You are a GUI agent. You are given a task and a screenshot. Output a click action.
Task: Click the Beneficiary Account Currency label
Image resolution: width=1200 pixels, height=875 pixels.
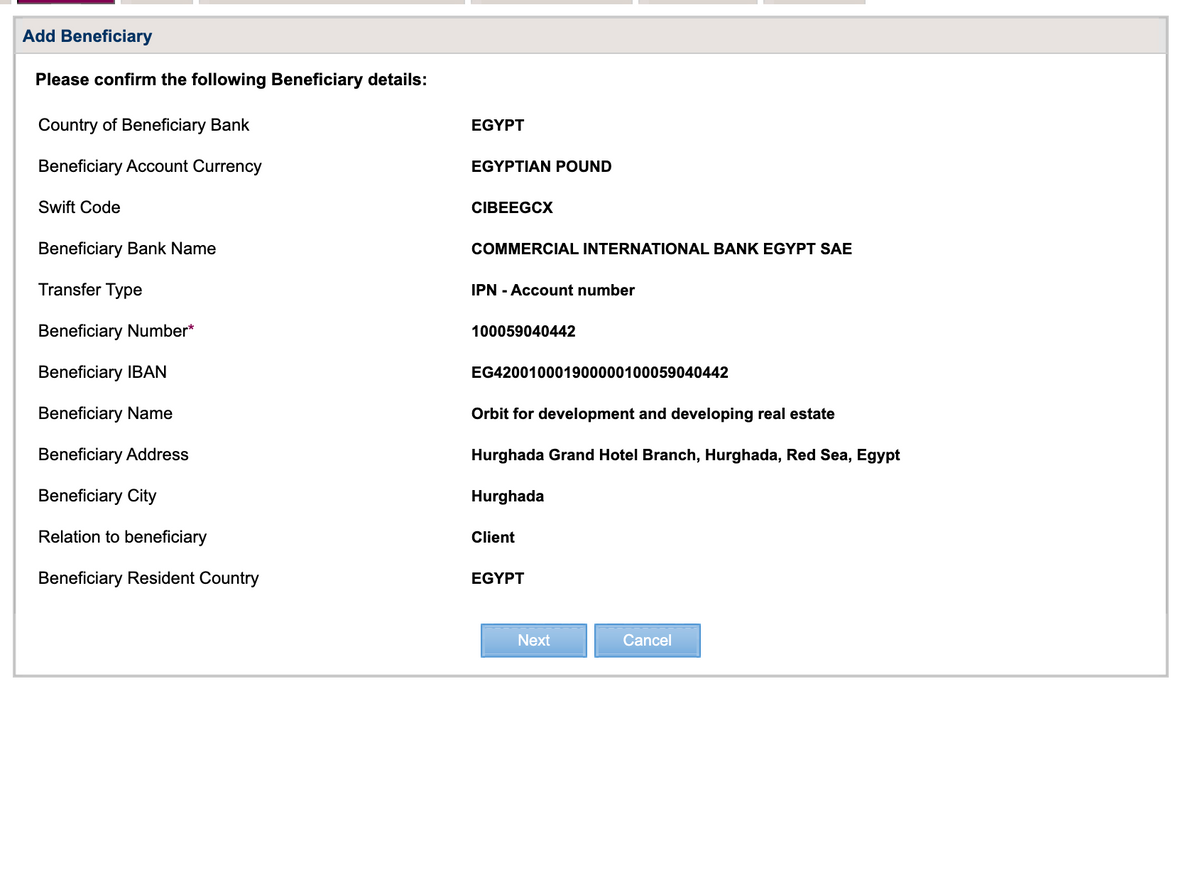click(150, 166)
